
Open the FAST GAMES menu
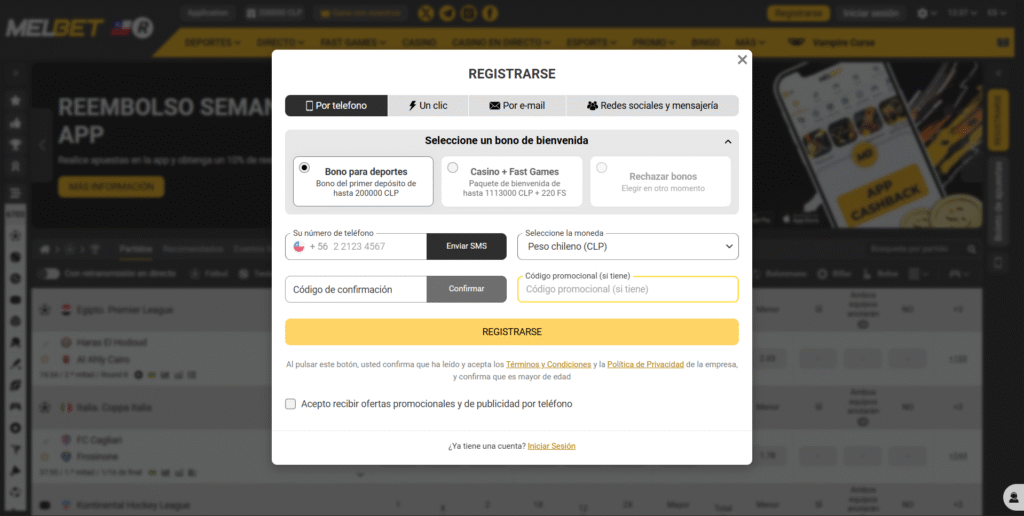point(353,42)
